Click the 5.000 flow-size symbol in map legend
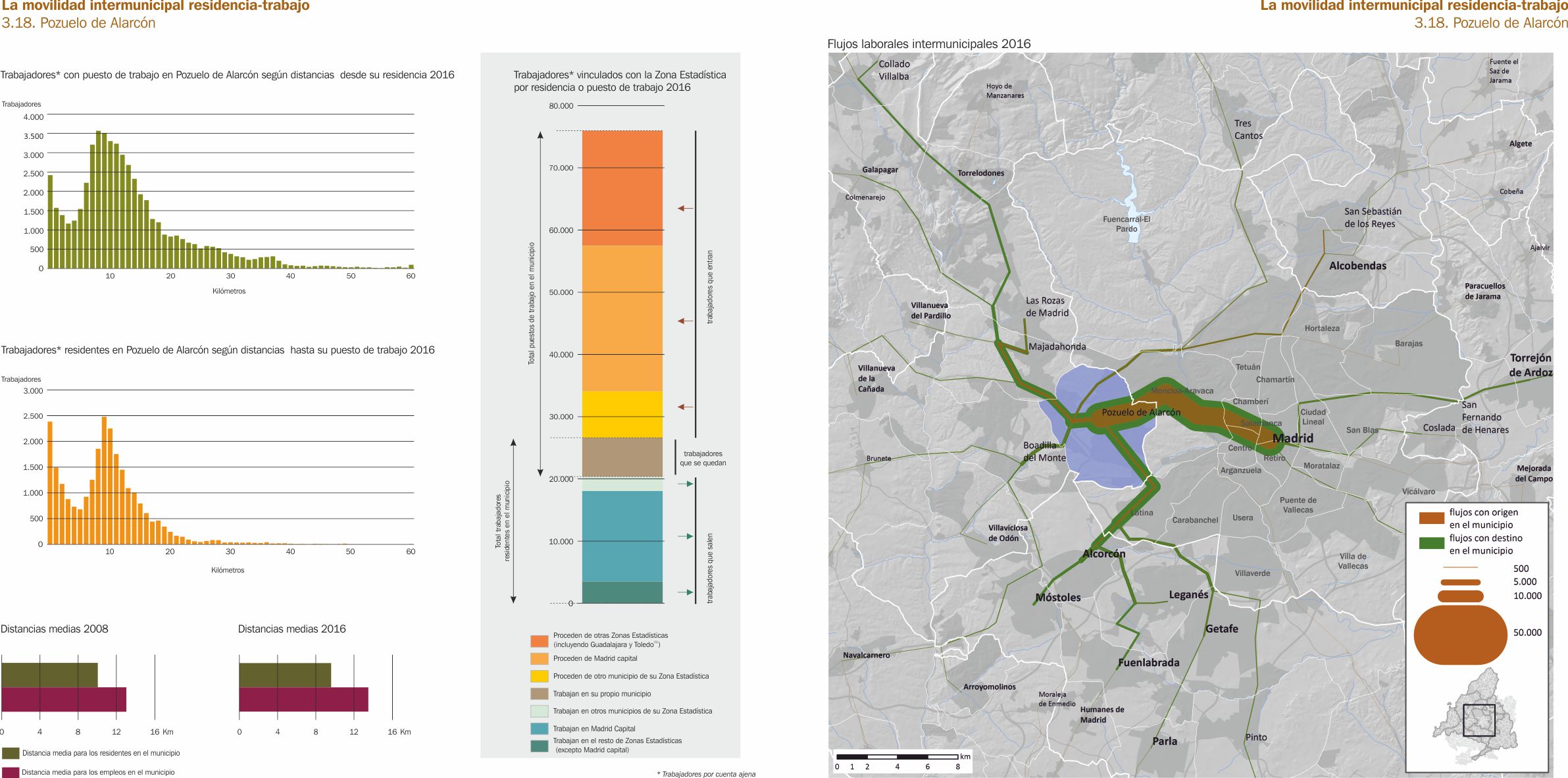The width and height of the screenshot is (1568, 778). (x=1461, y=582)
